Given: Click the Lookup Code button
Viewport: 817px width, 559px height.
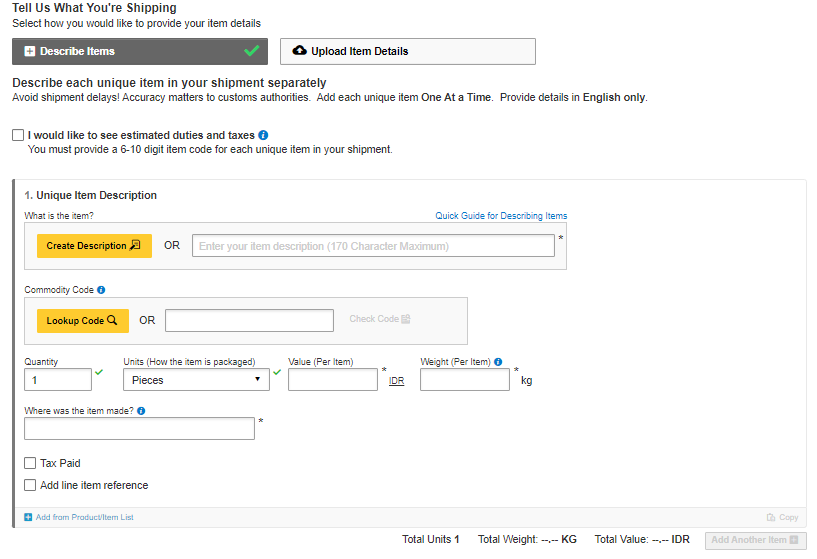Looking at the screenshot, I should 83,321.
